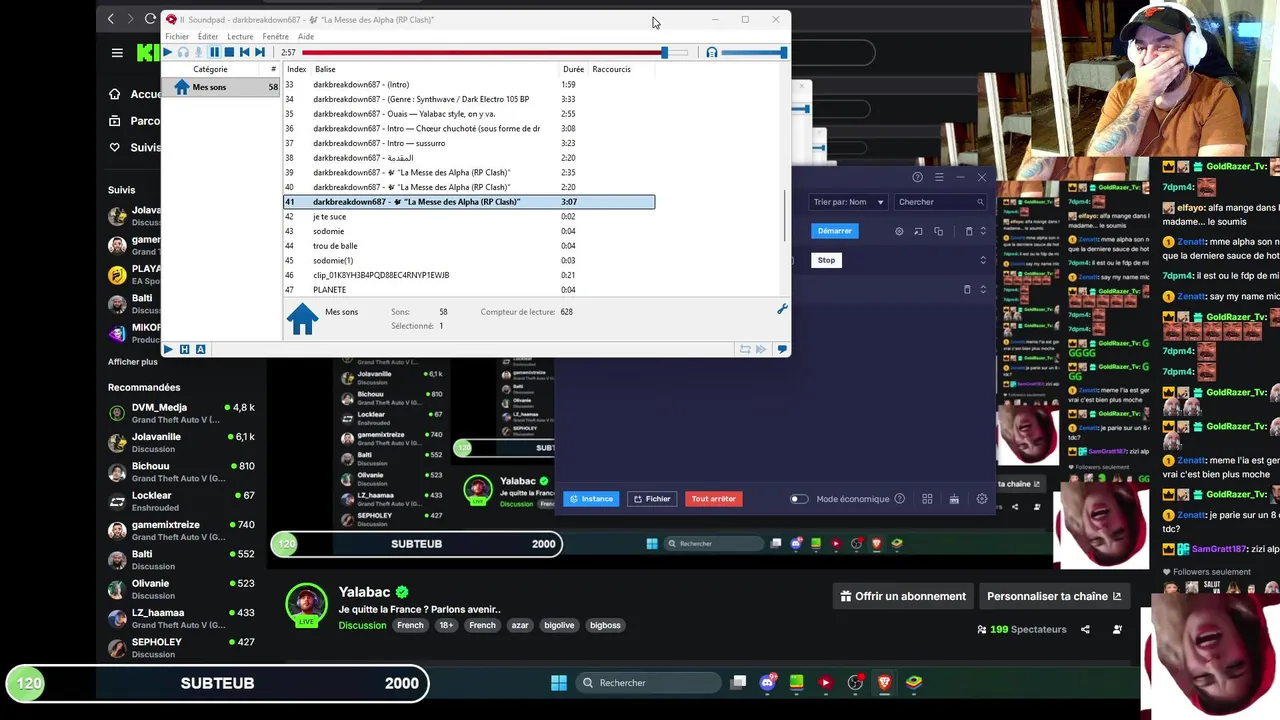1280x720 pixels.
Task: Skip to the next sound in Soundpad
Action: pyautogui.click(x=260, y=52)
